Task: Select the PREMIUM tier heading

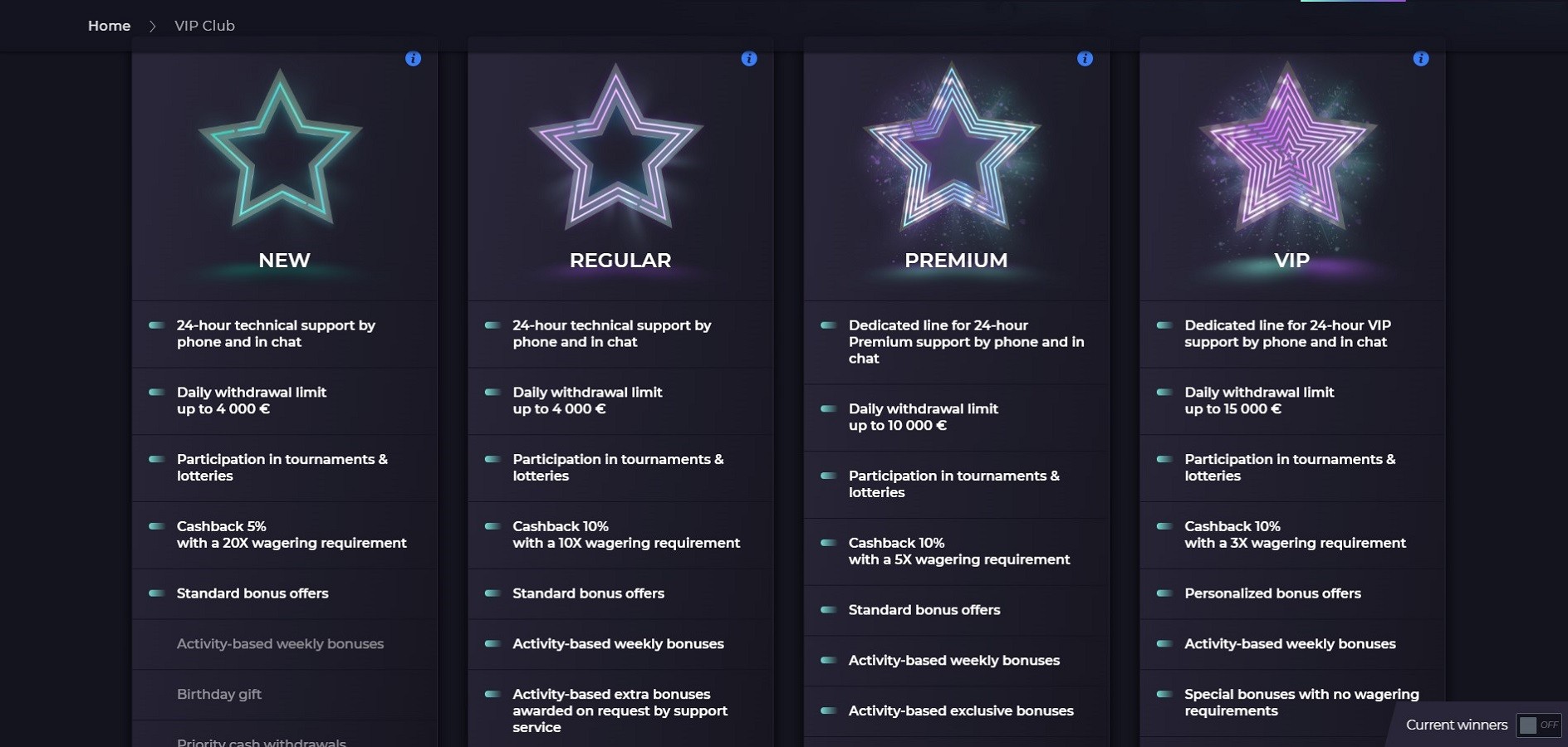Action: click(x=956, y=260)
